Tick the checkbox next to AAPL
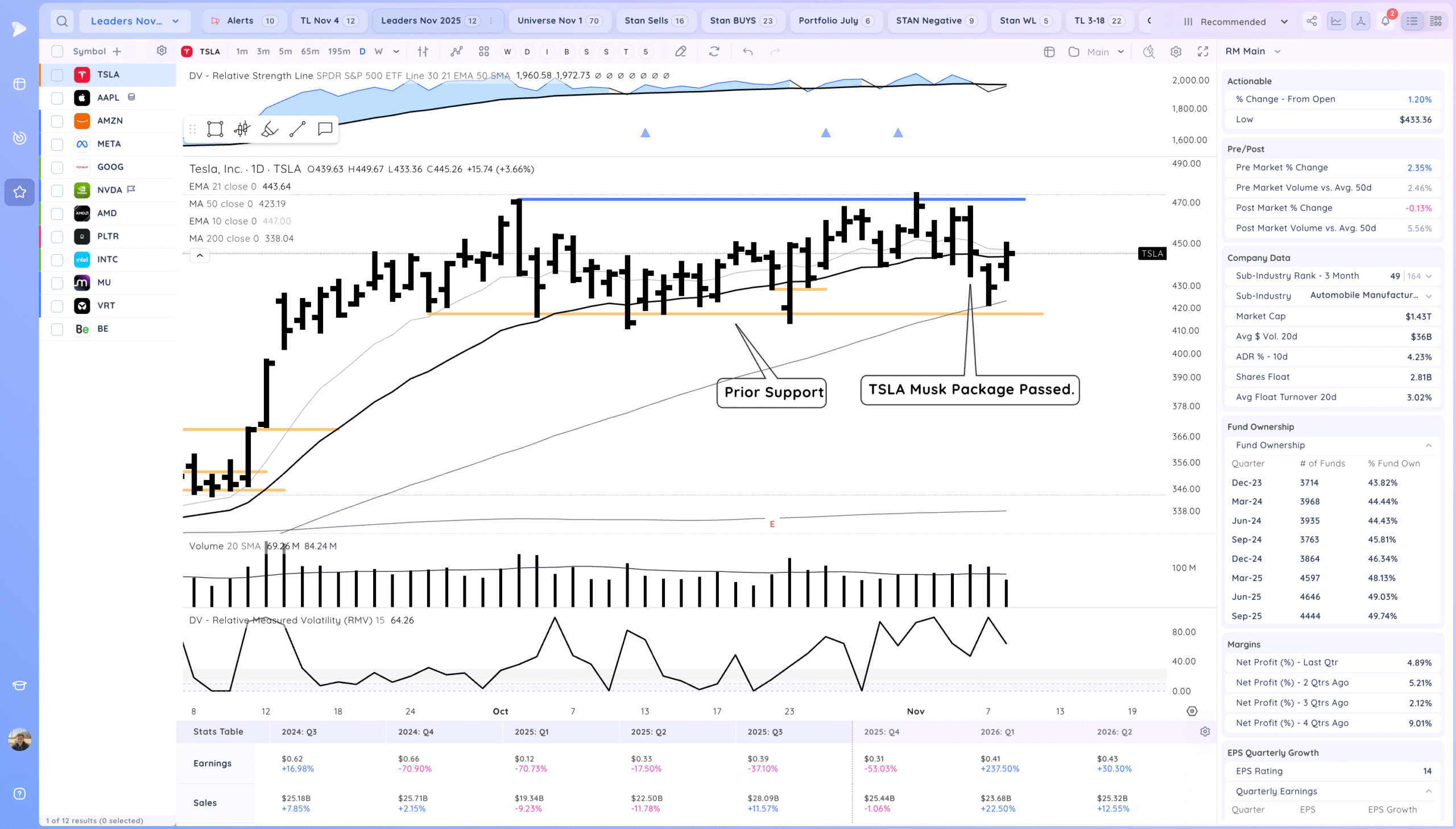Image resolution: width=1456 pixels, height=829 pixels. pyautogui.click(x=57, y=98)
